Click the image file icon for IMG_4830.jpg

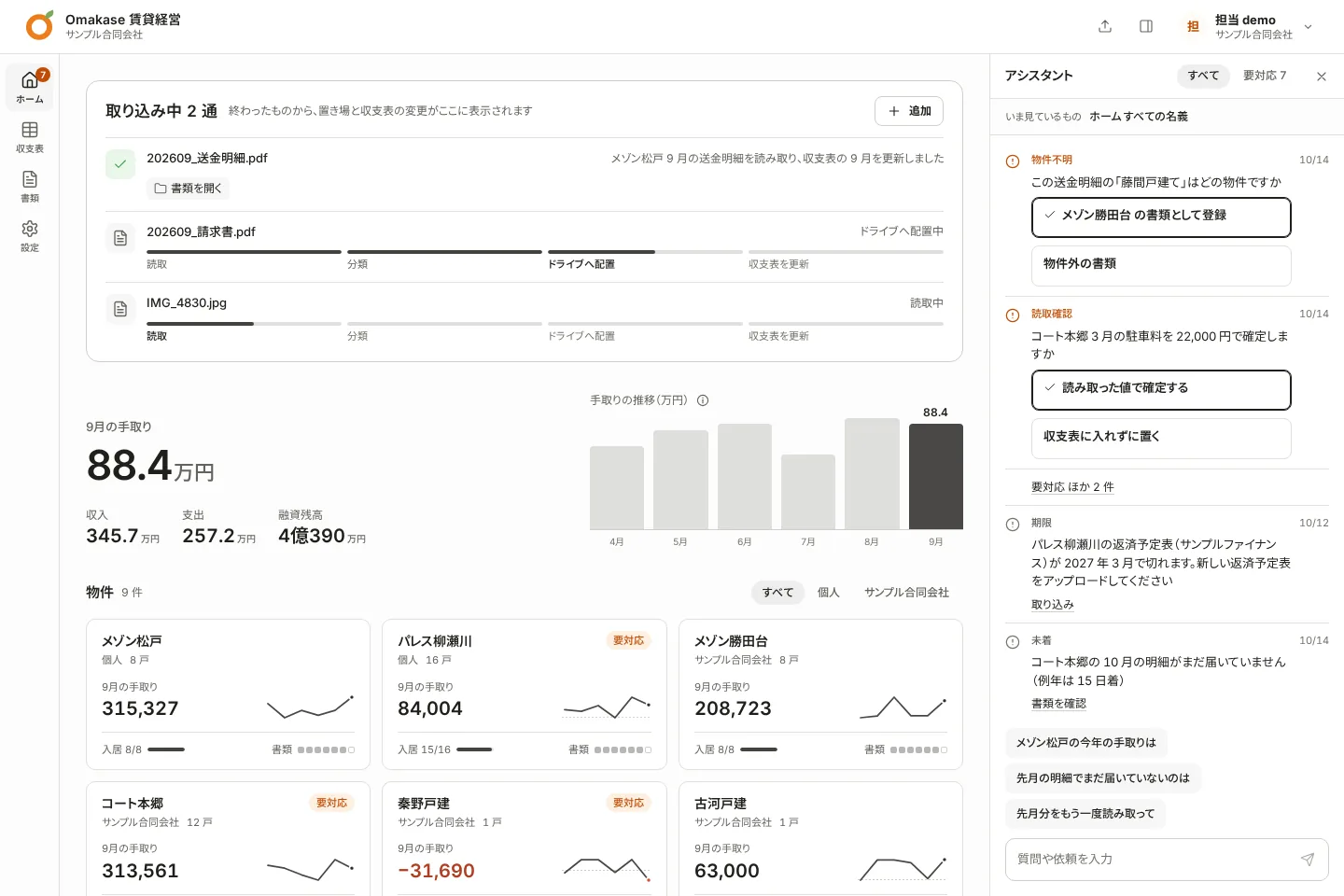click(120, 309)
